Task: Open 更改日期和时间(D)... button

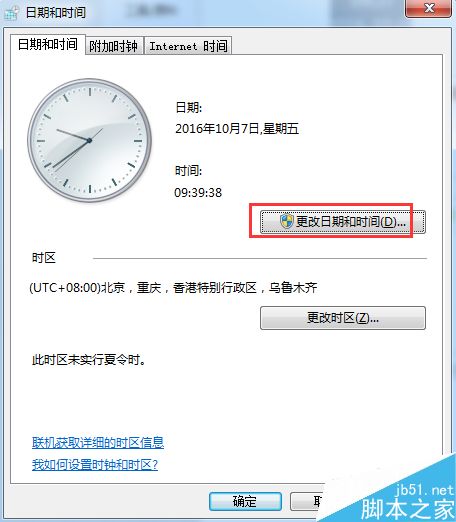Action: pyautogui.click(x=343, y=222)
